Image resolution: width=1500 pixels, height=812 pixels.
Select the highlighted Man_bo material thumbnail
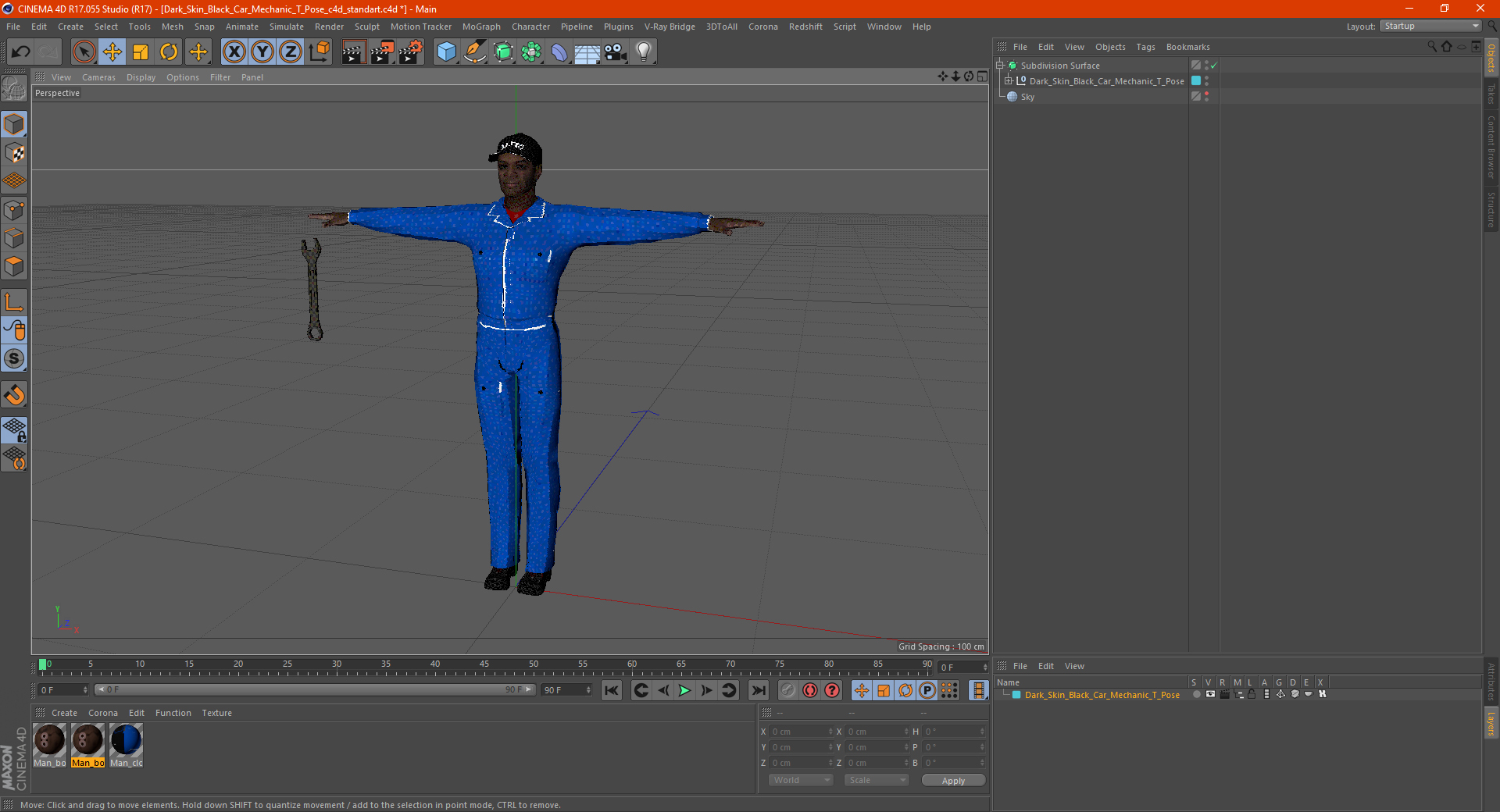[87, 740]
